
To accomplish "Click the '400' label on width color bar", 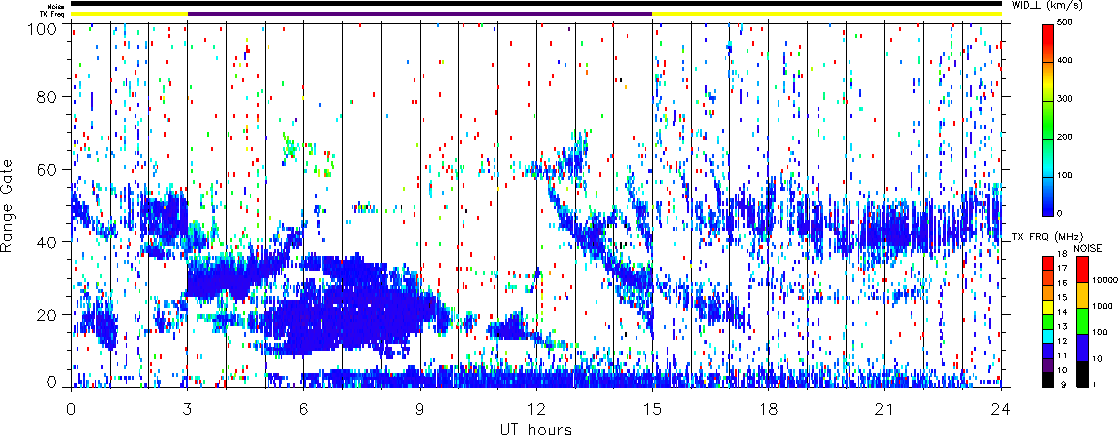I will pos(1065,61).
